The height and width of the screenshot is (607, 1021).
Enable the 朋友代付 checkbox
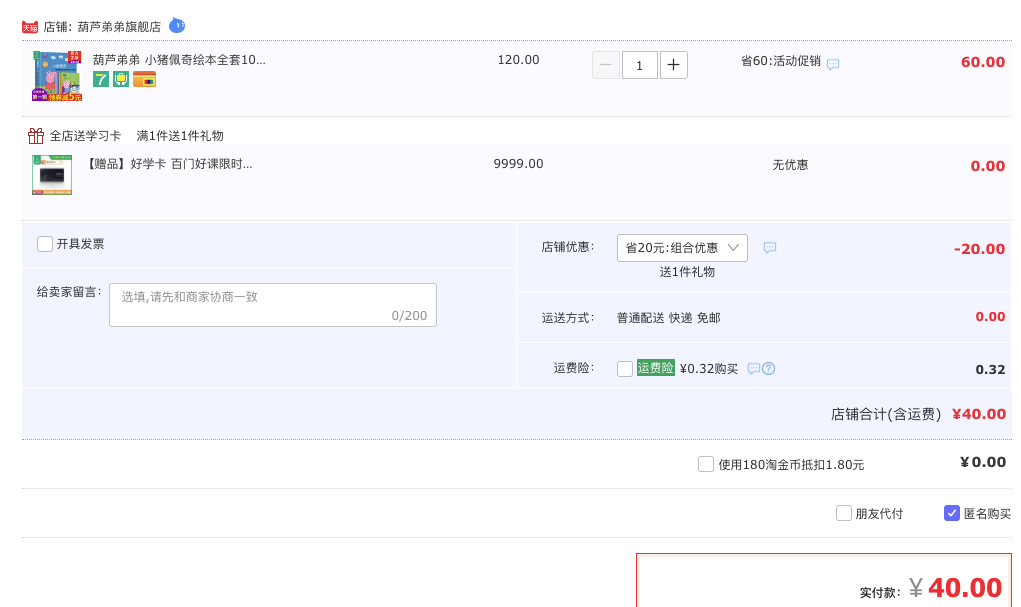(x=844, y=513)
